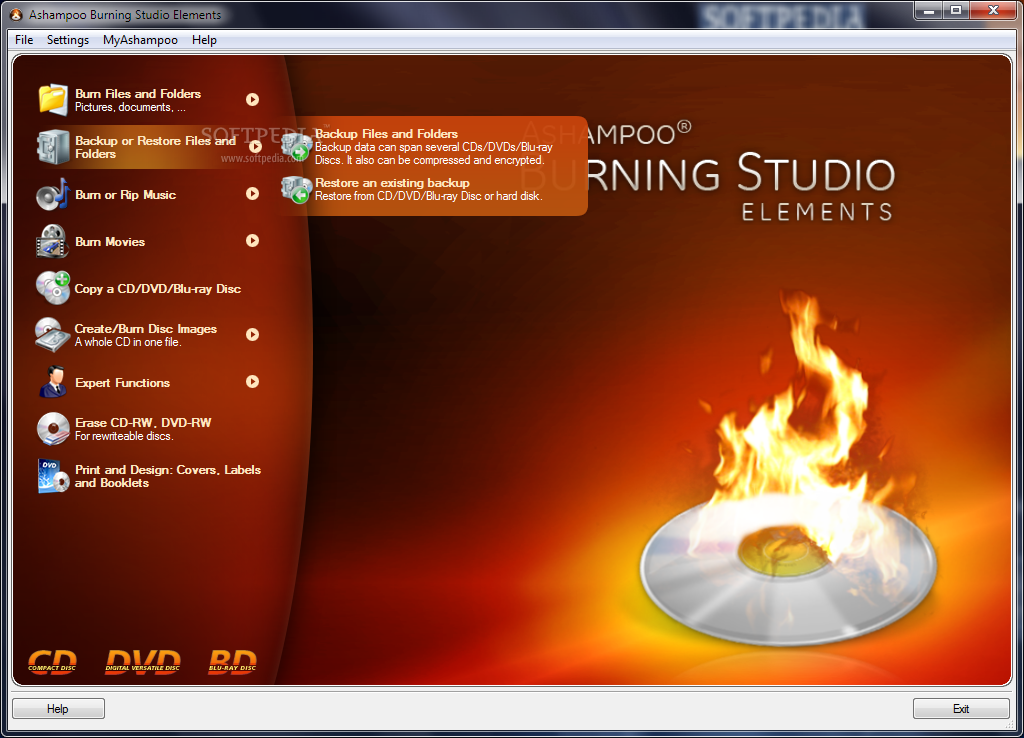The width and height of the screenshot is (1024, 738).
Task: Click the Backup Files and Folders submenu icon
Action: point(296,147)
